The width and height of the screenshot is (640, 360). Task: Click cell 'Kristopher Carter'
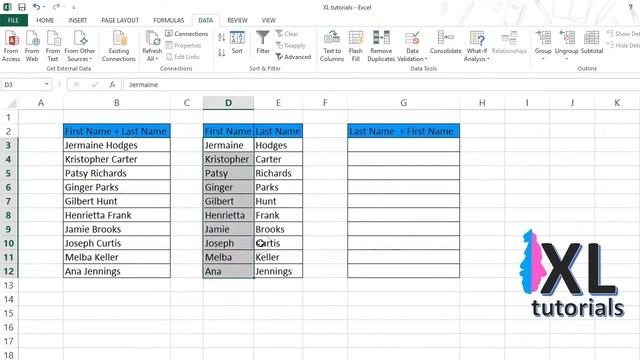point(117,159)
